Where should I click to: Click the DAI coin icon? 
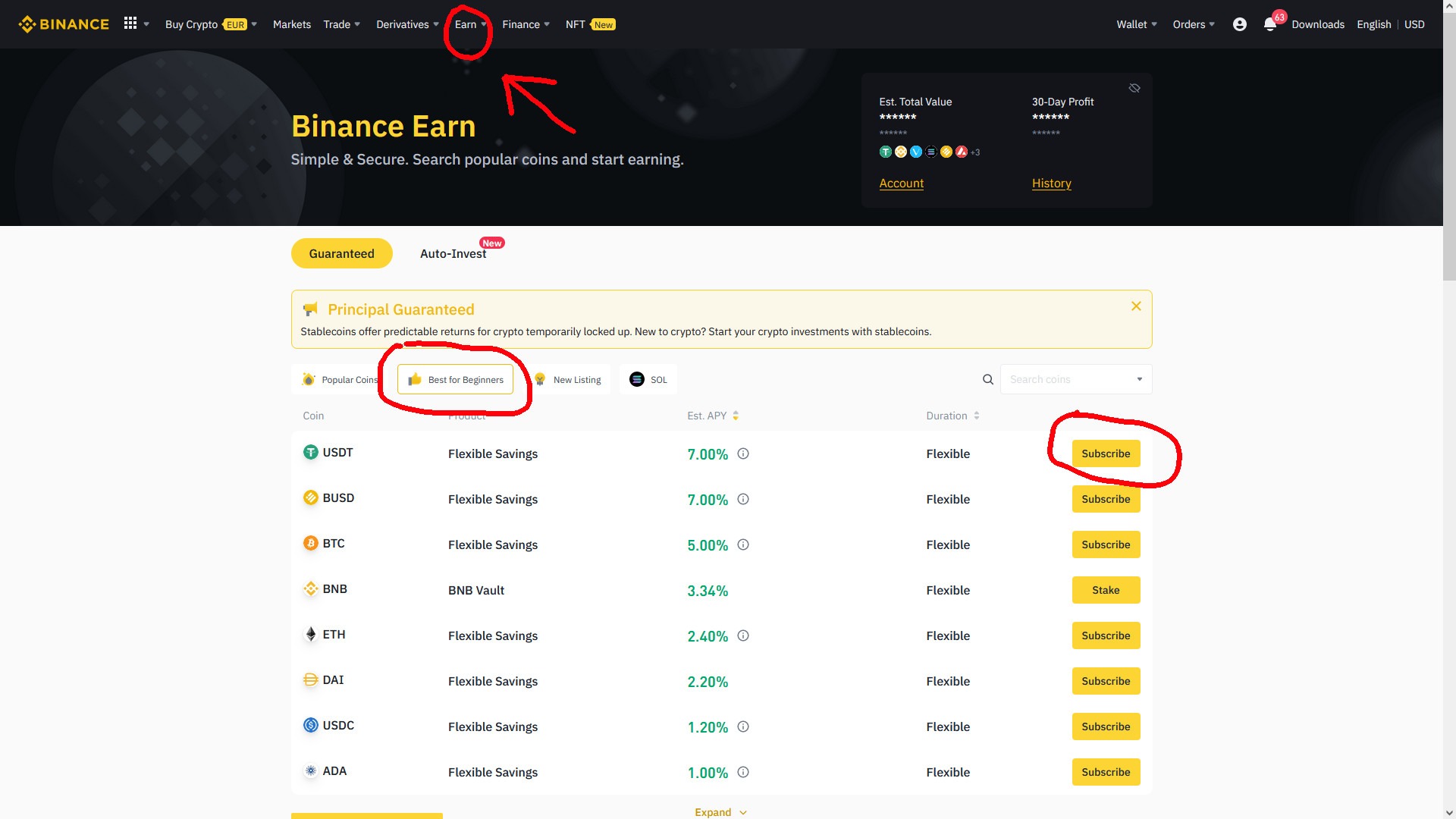click(x=311, y=680)
